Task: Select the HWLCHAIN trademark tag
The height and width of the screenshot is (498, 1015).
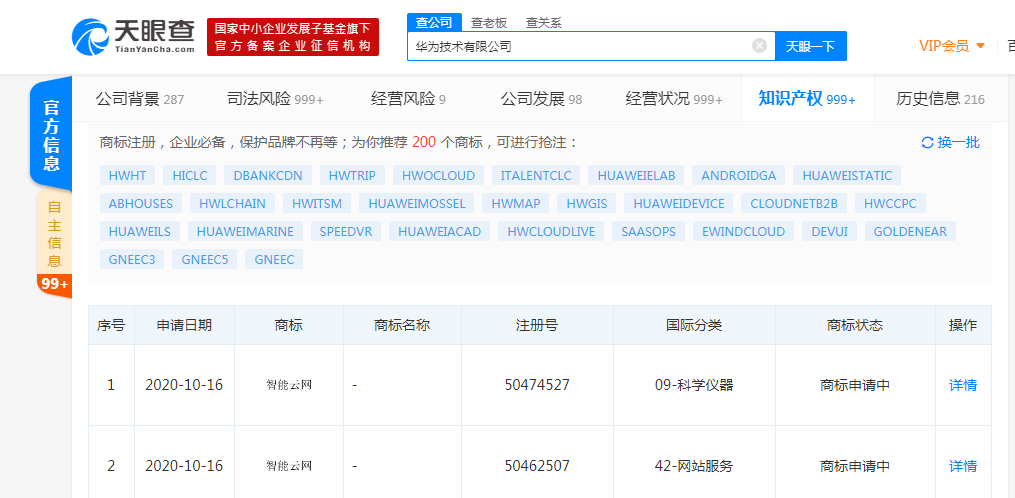Action: [x=232, y=203]
